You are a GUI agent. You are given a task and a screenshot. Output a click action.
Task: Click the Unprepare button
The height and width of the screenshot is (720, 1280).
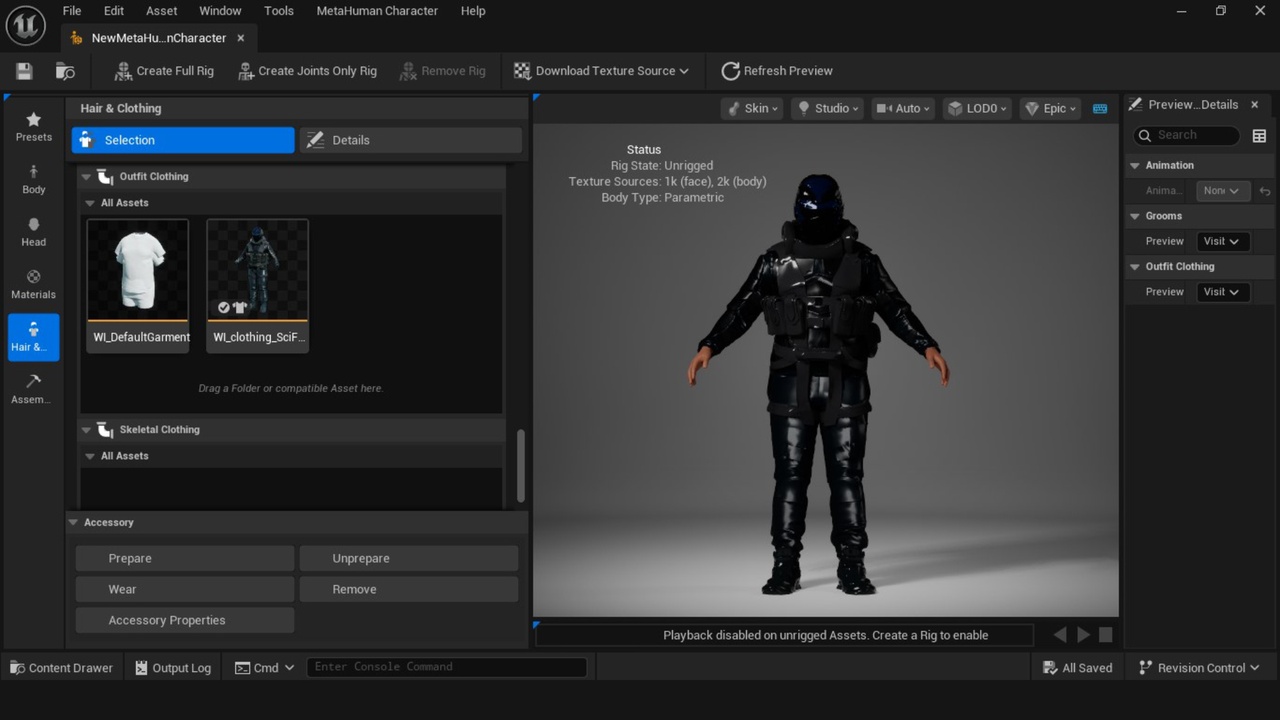coord(409,558)
